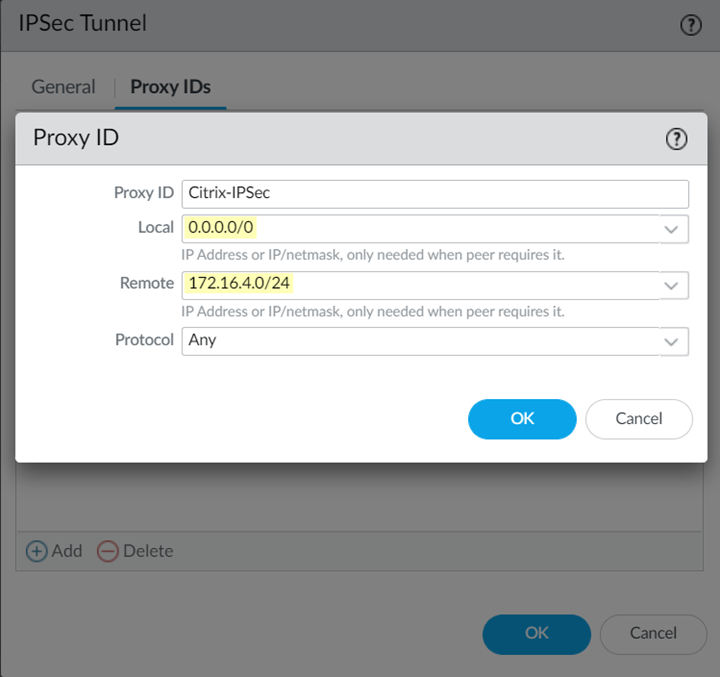Screen dimensions: 720x677
Task: Click the Proxy ID dialog help icon
Action: click(677, 139)
